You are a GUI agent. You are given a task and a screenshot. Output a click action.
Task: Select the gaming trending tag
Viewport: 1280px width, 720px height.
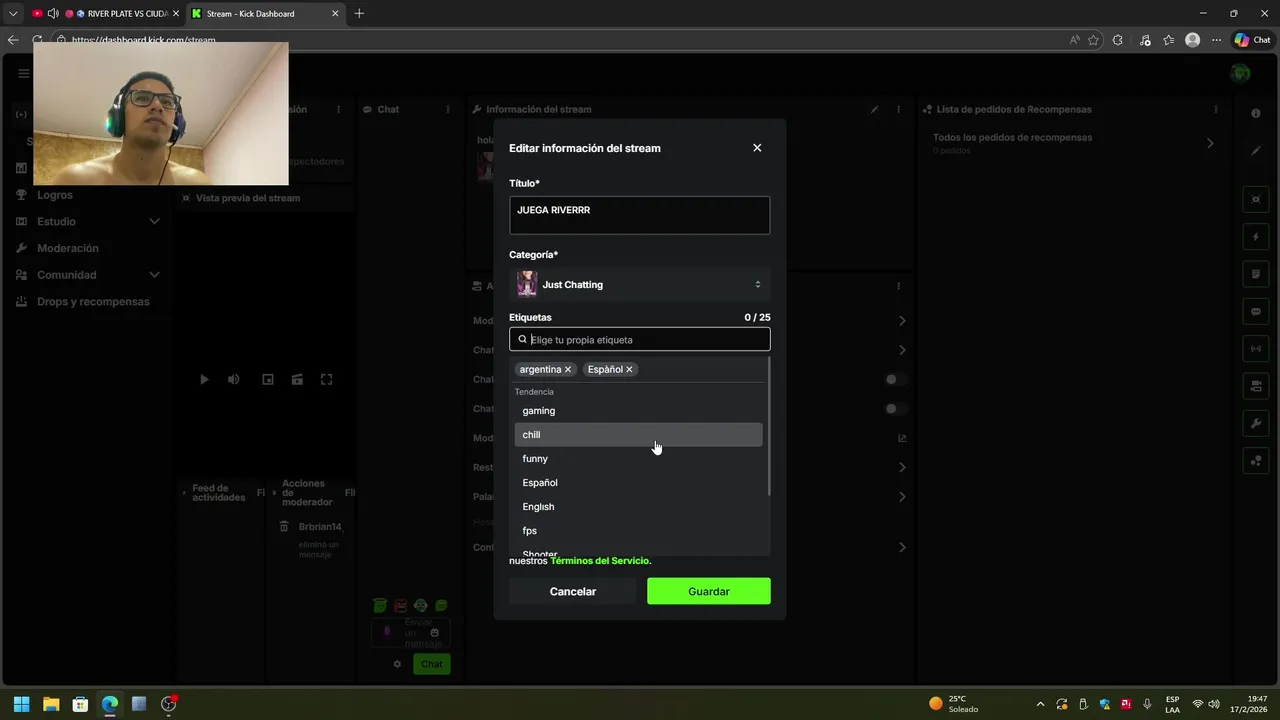tap(638, 411)
